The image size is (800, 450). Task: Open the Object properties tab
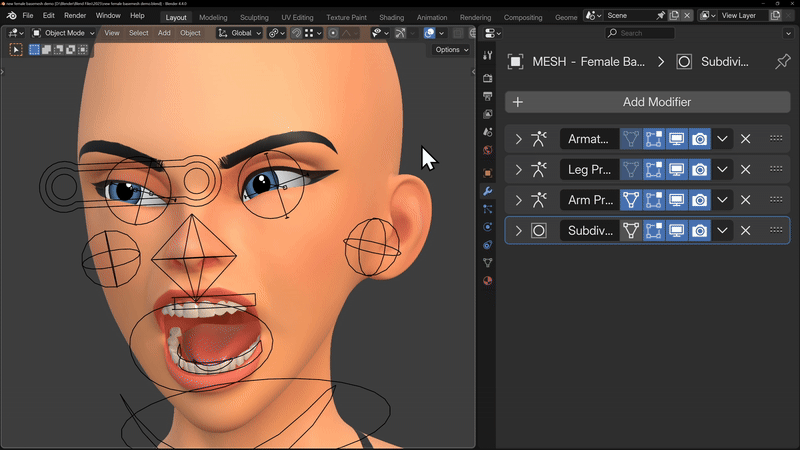point(488,173)
